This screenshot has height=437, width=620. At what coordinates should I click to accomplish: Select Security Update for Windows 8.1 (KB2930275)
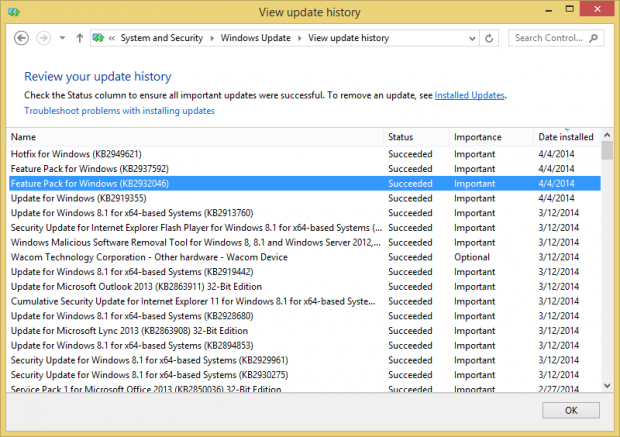click(x=304, y=375)
